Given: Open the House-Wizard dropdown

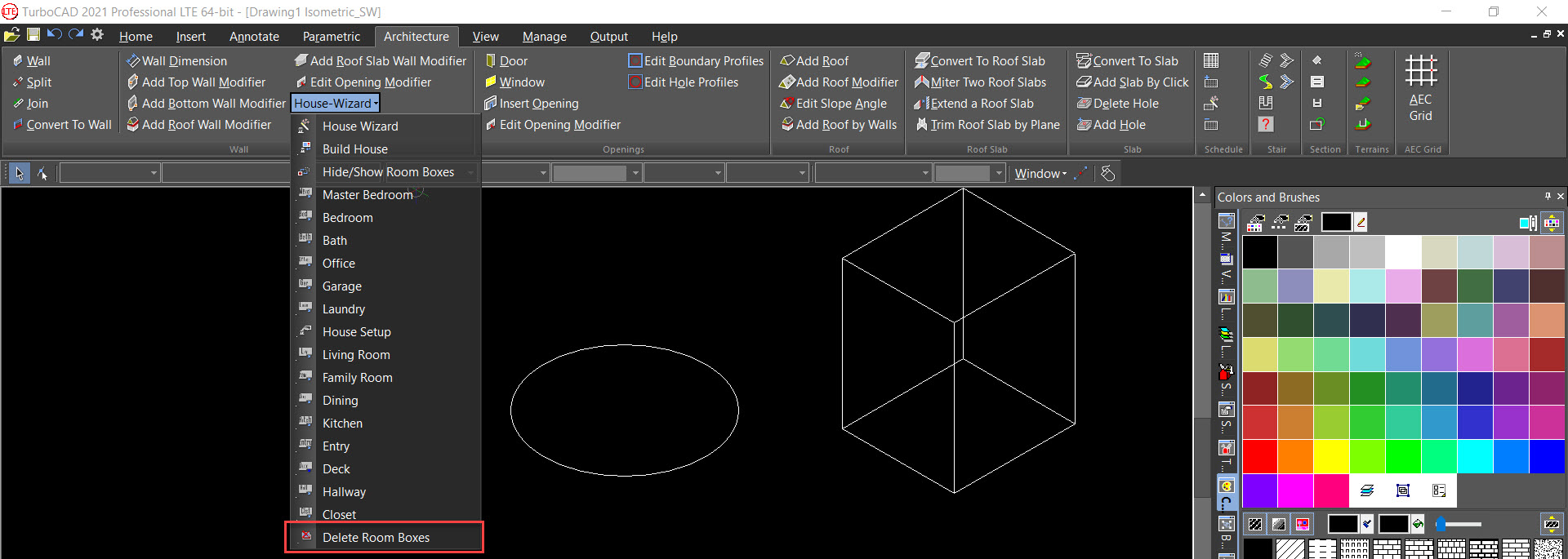Looking at the screenshot, I should tap(336, 103).
